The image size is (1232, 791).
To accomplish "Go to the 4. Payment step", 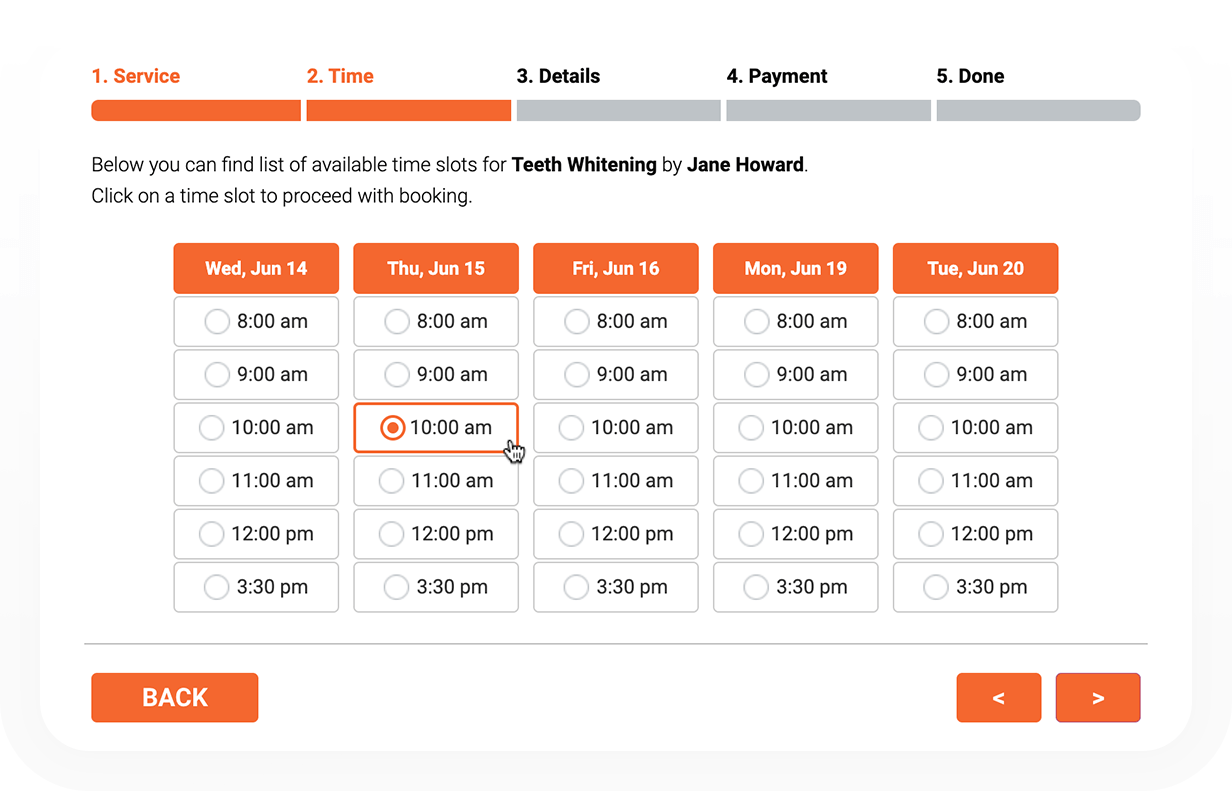I will (x=777, y=76).
